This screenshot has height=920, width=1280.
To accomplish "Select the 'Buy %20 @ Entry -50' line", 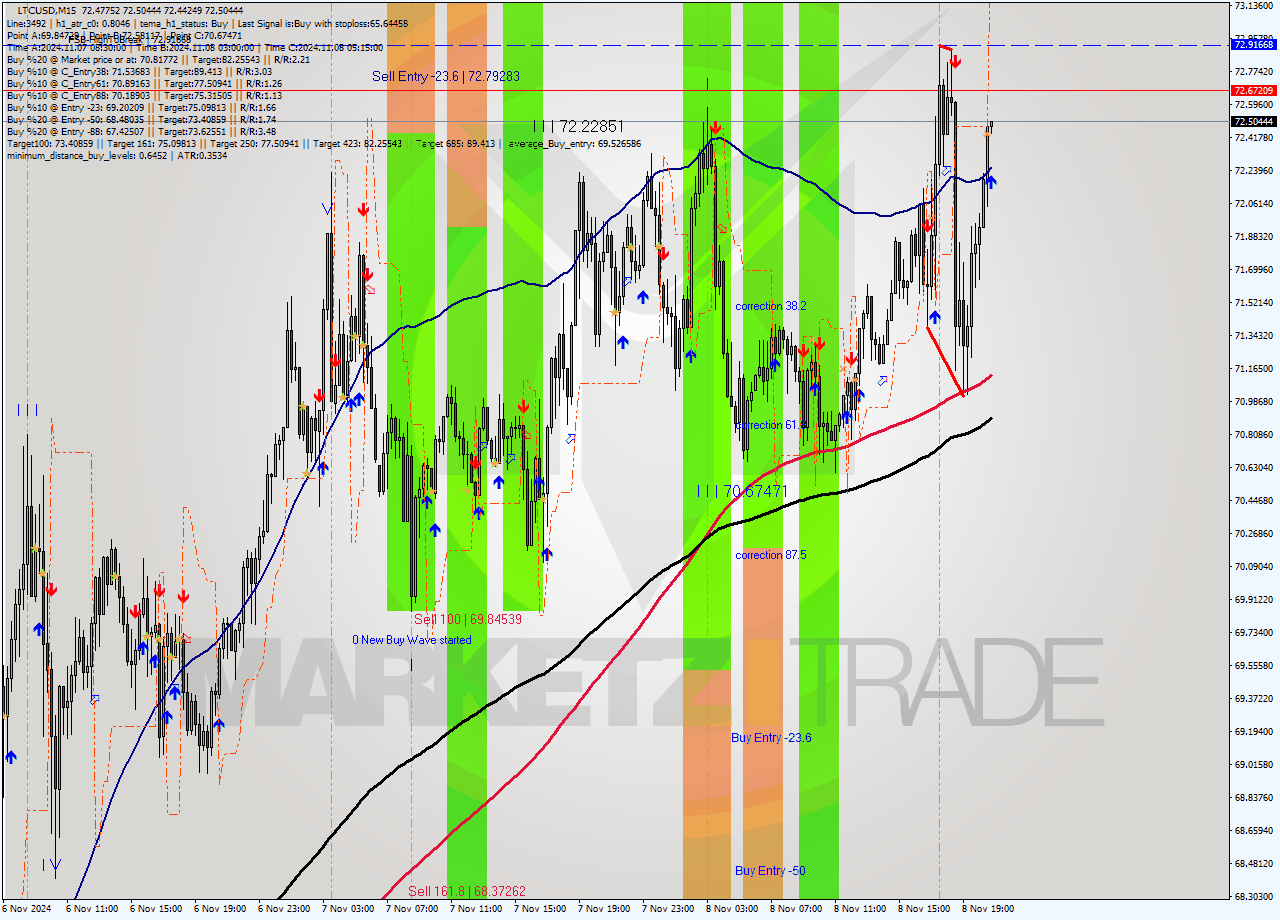I will click(141, 119).
